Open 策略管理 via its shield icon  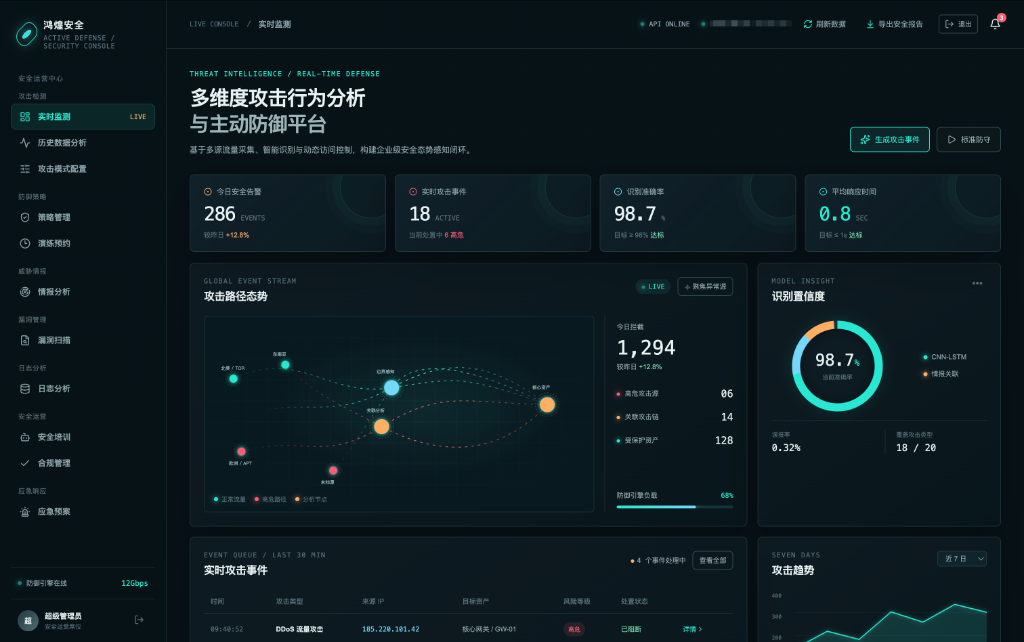pyautogui.click(x=25, y=217)
